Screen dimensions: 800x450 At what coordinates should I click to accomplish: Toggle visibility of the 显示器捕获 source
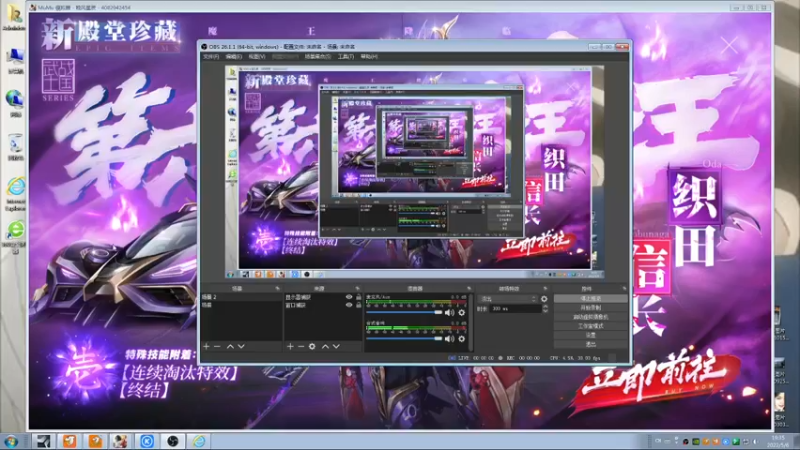[x=349, y=297]
